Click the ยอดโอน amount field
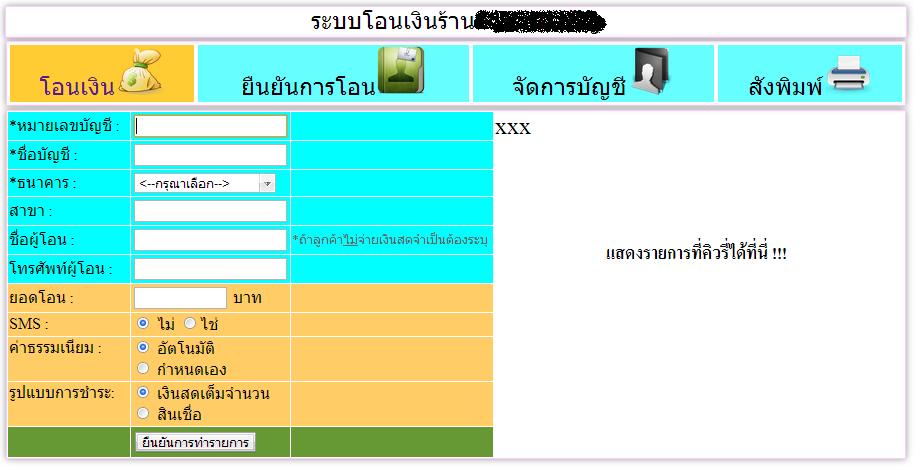The width and height of the screenshot is (919, 471). point(181,298)
